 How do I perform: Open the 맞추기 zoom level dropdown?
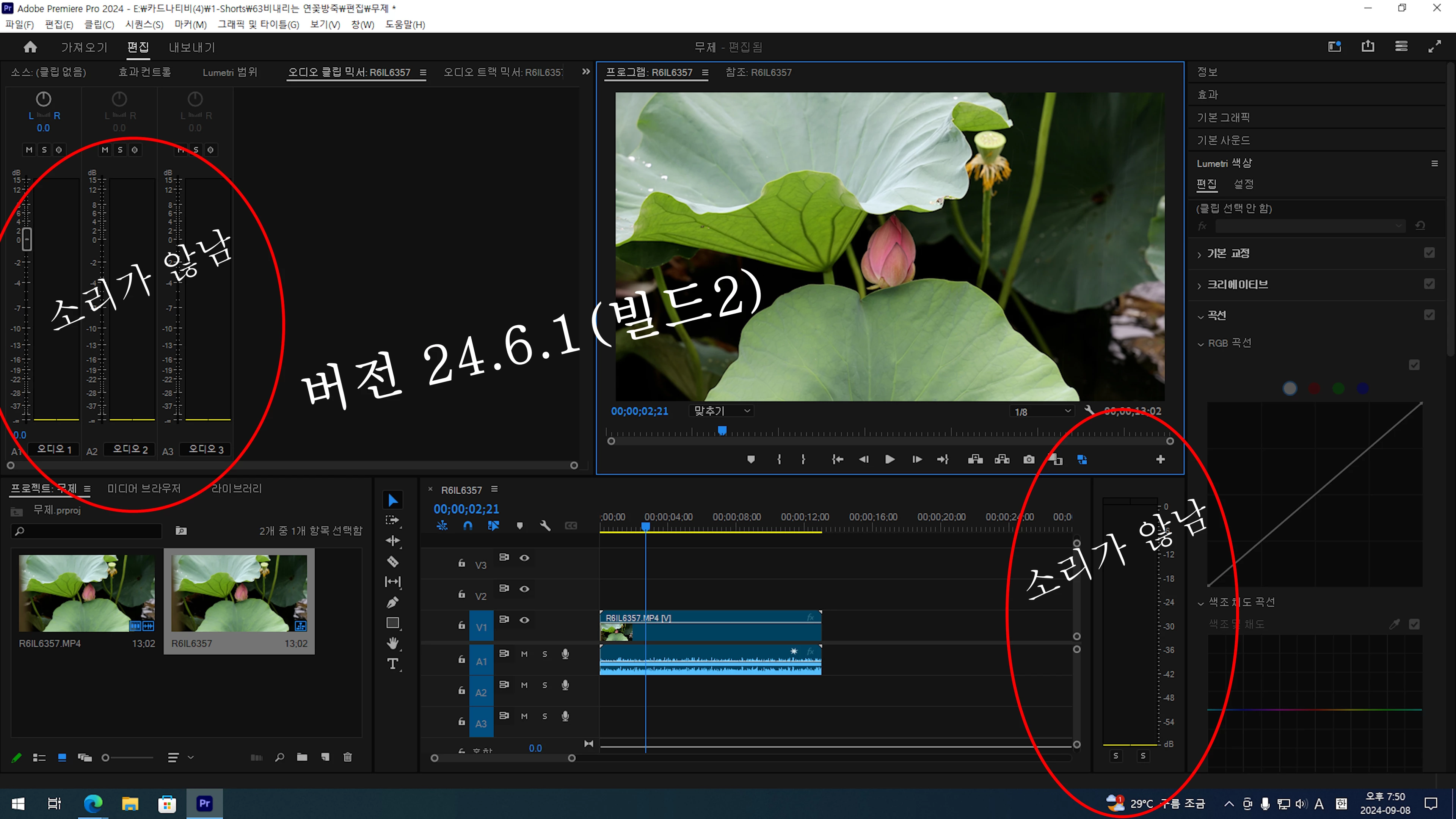[x=722, y=411]
